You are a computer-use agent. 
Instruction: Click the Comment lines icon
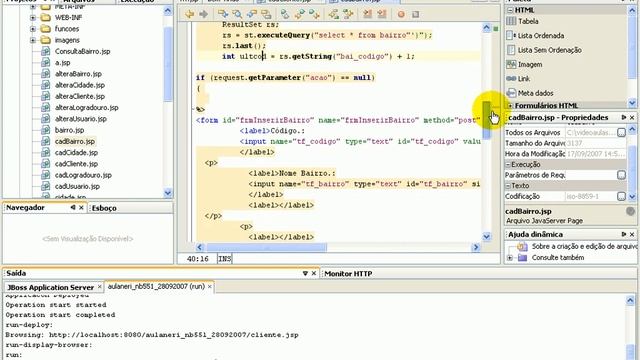click(367, 14)
